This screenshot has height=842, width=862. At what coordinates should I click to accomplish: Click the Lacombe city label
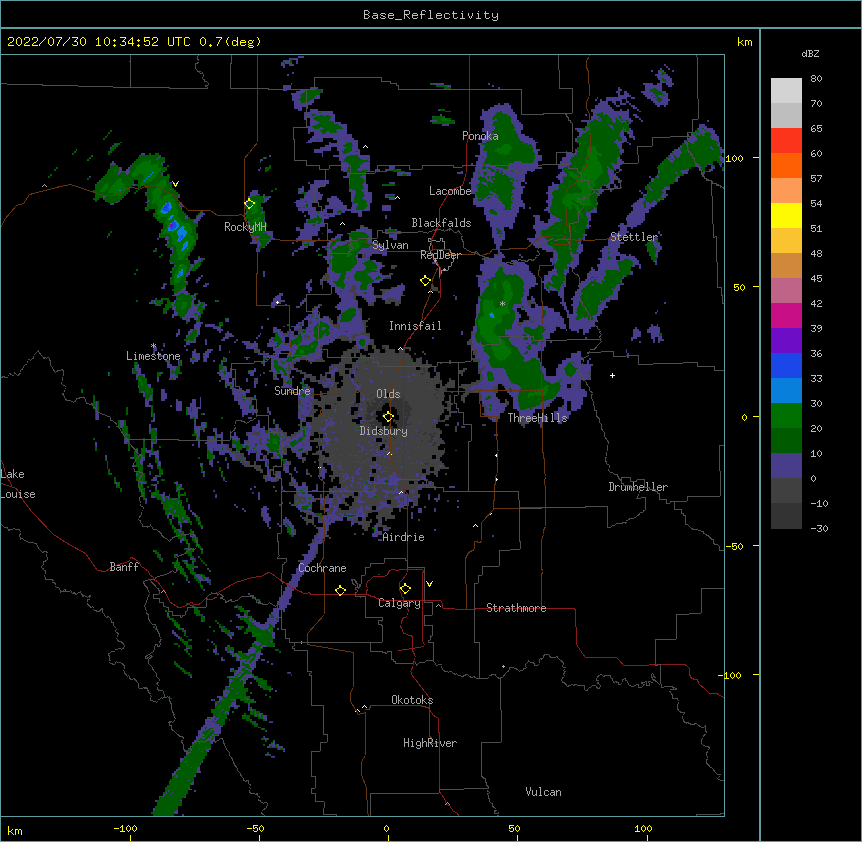tap(450, 191)
